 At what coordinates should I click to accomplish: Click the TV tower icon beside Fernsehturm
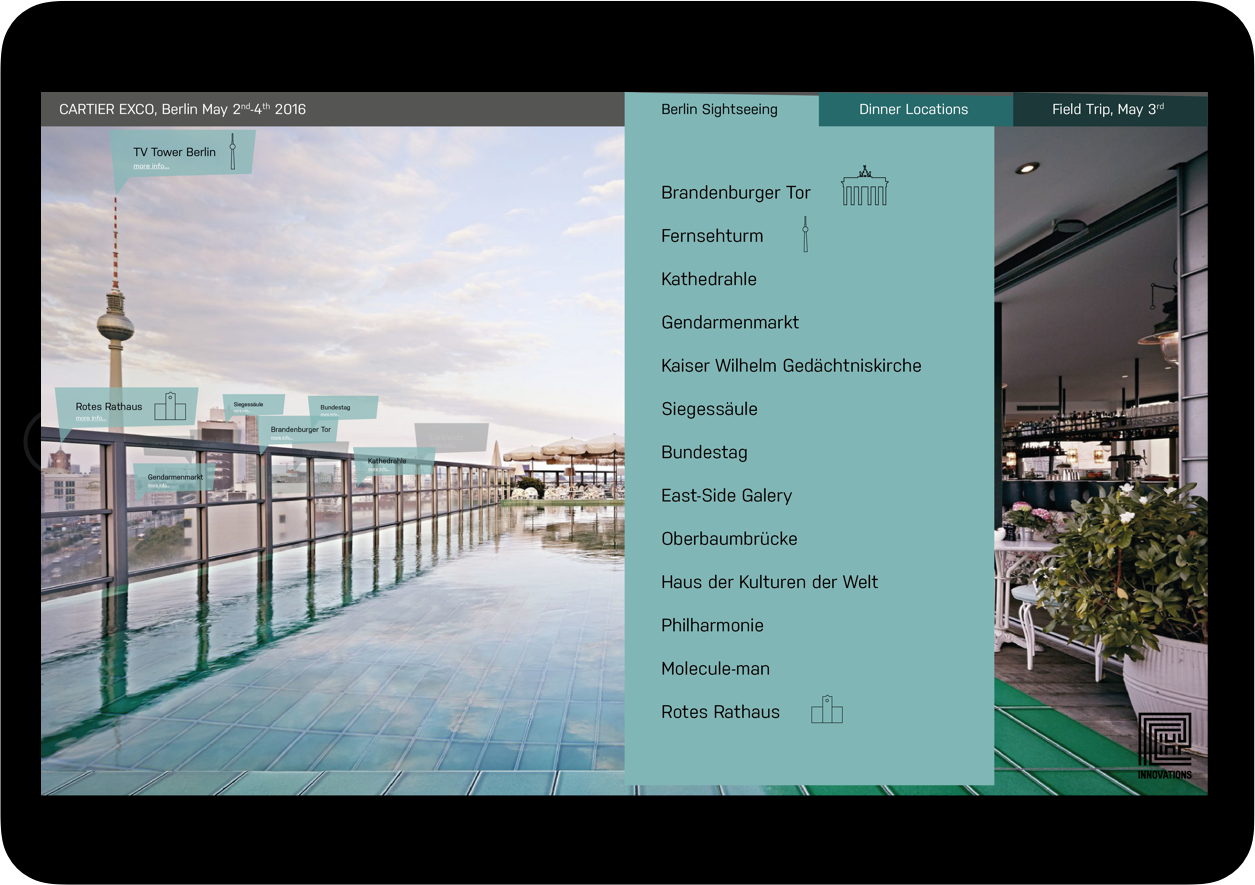coord(805,235)
